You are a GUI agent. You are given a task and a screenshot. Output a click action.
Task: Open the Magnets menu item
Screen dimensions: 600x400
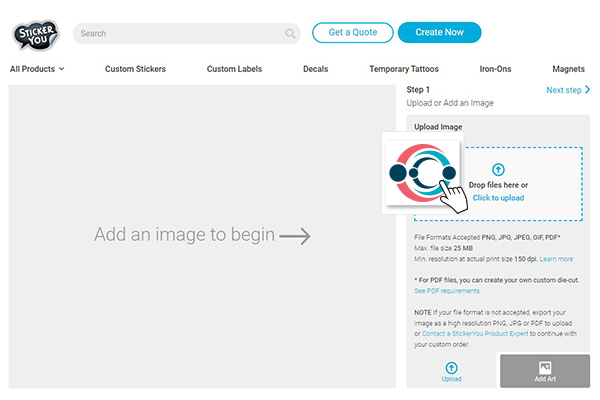point(568,69)
